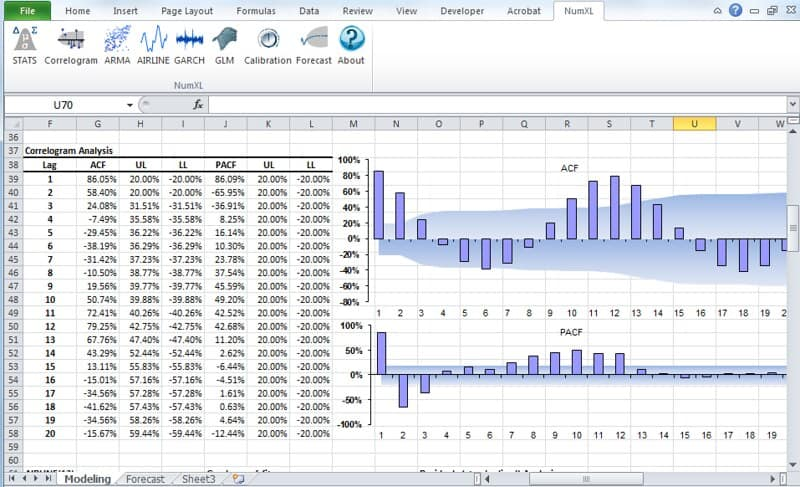This screenshot has height=487, width=800.
Task: Expand the Name Box dropdown arrow
Action: [130, 105]
